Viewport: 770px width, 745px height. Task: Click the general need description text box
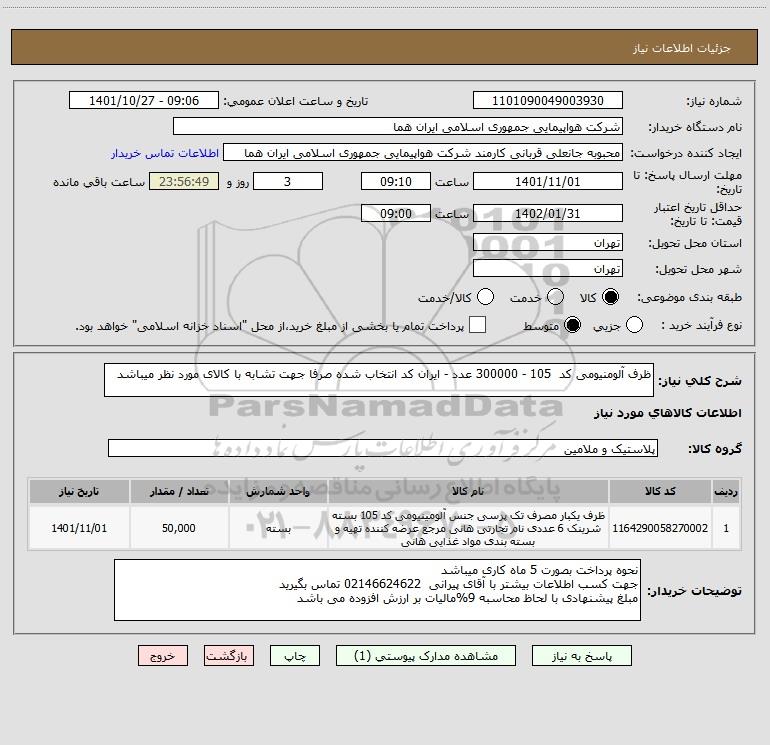[379, 380]
